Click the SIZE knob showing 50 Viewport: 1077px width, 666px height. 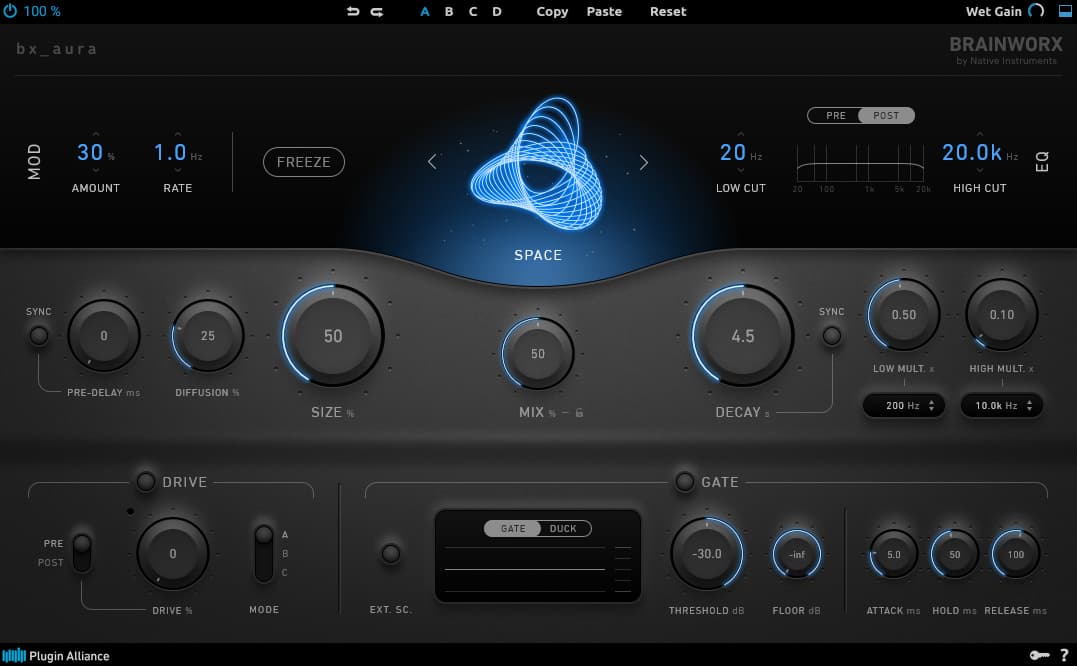pyautogui.click(x=333, y=336)
